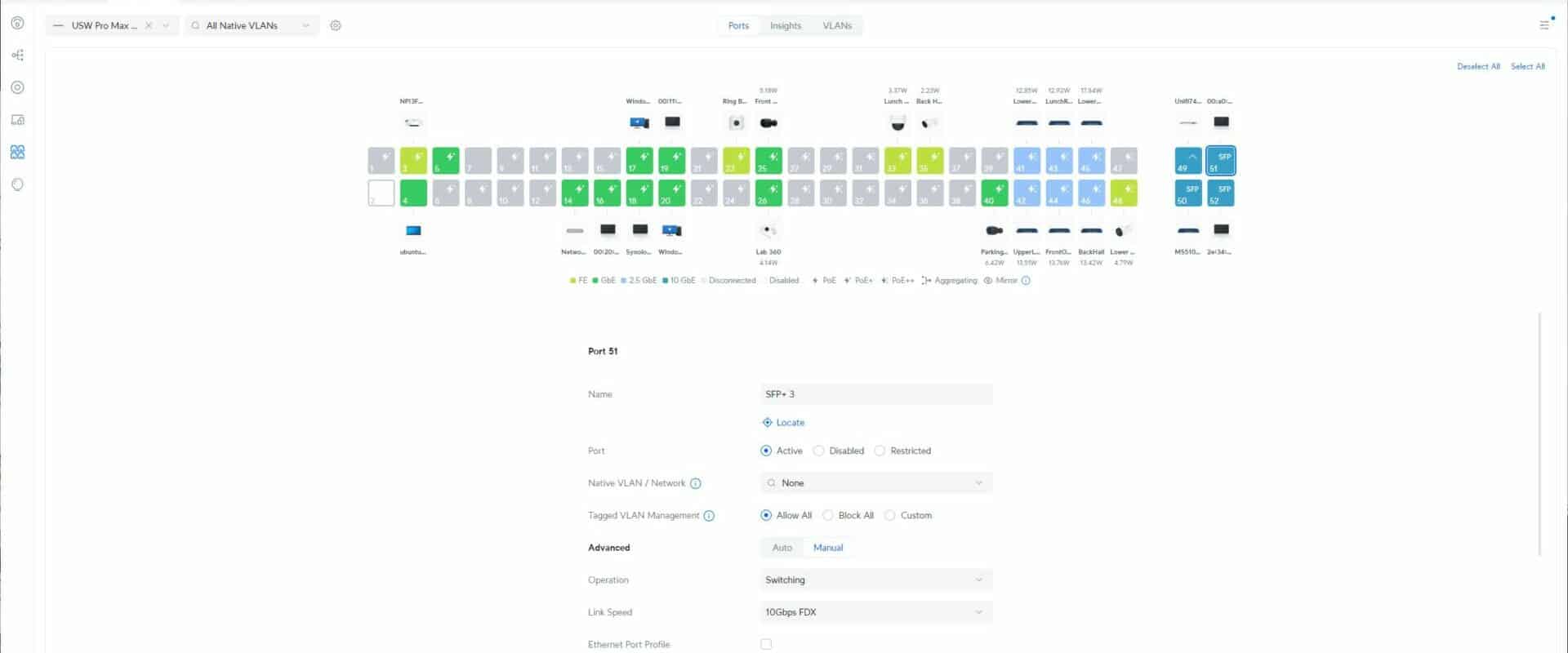
Task: Open the Operation Switching dropdown
Action: point(876,580)
